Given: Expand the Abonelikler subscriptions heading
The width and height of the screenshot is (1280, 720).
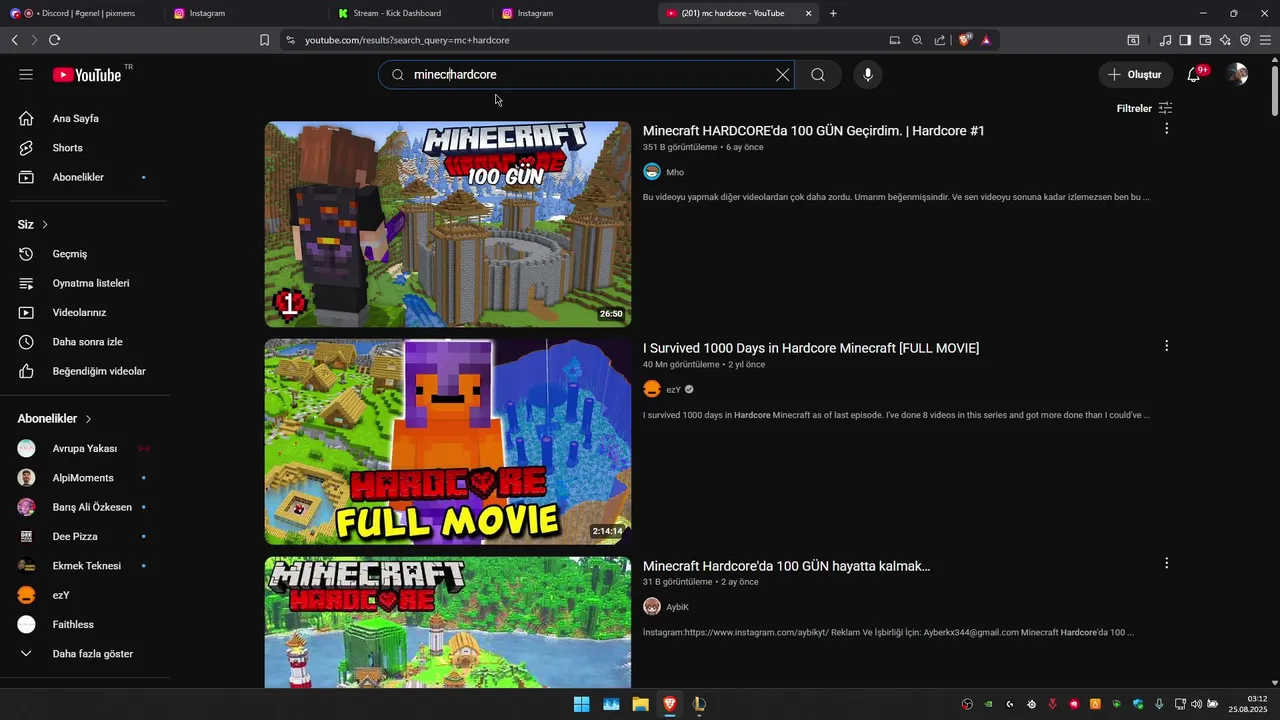Looking at the screenshot, I should (55, 419).
